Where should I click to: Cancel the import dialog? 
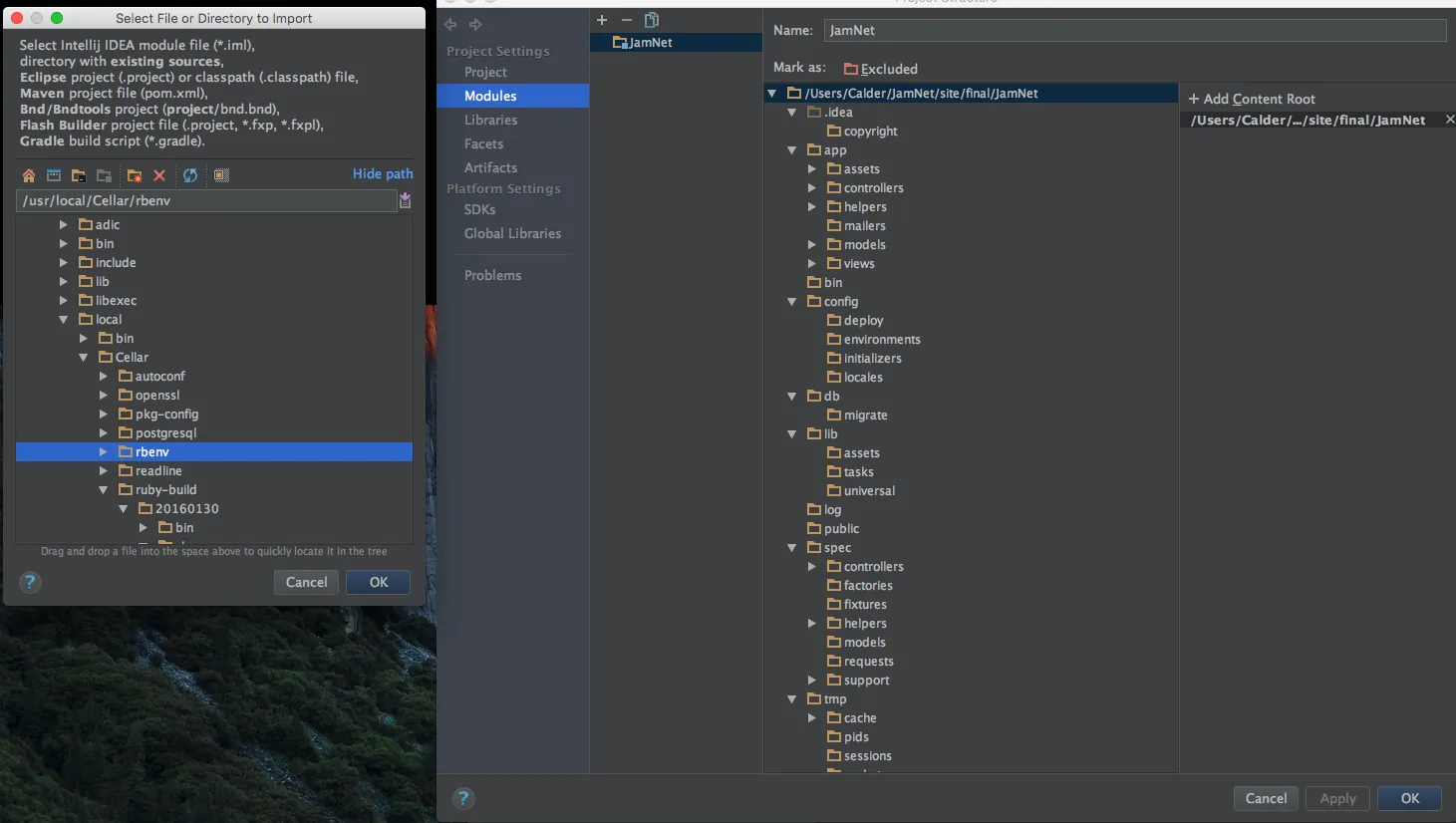click(306, 583)
